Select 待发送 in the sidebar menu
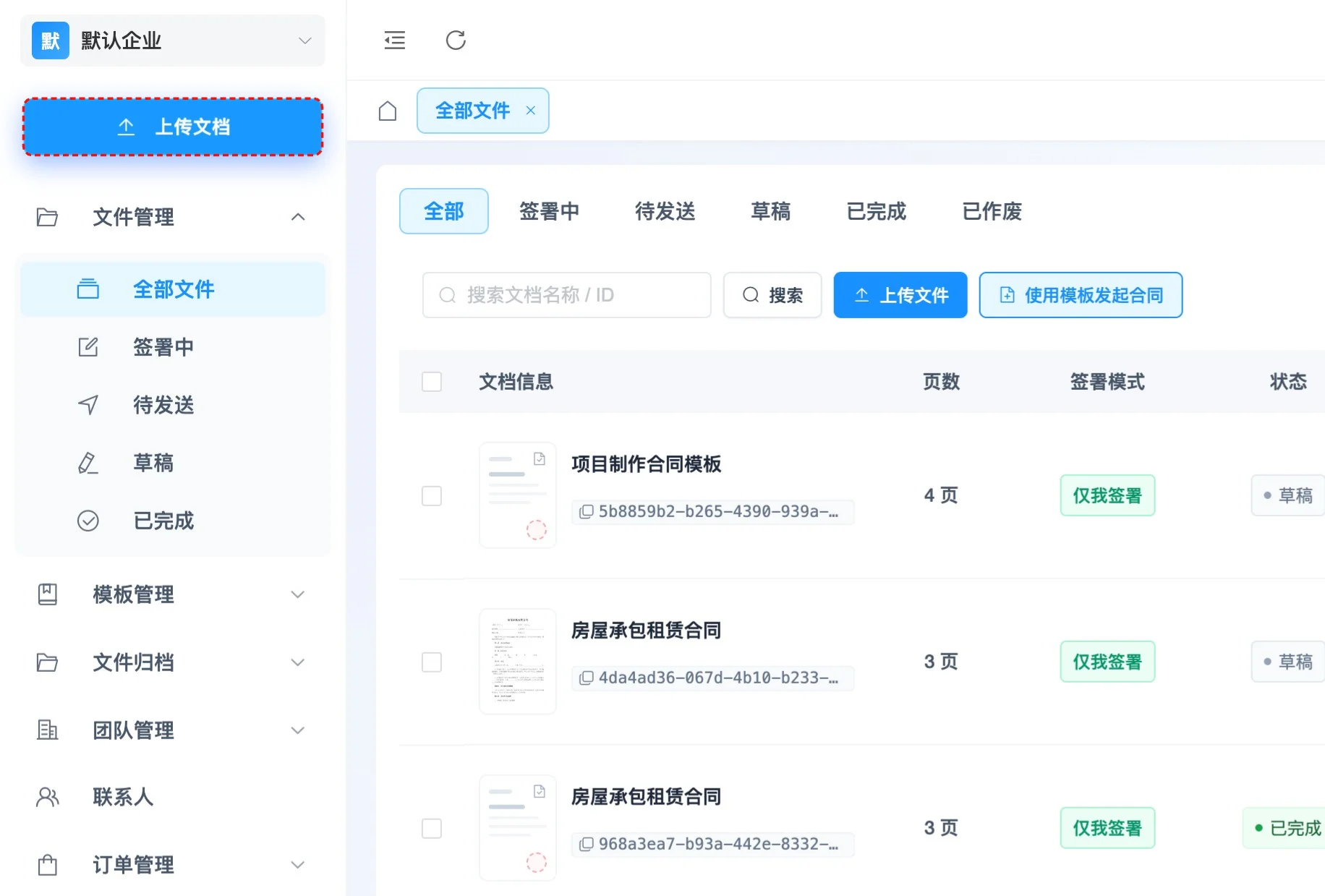Viewport: 1325px width, 896px height. point(173,405)
